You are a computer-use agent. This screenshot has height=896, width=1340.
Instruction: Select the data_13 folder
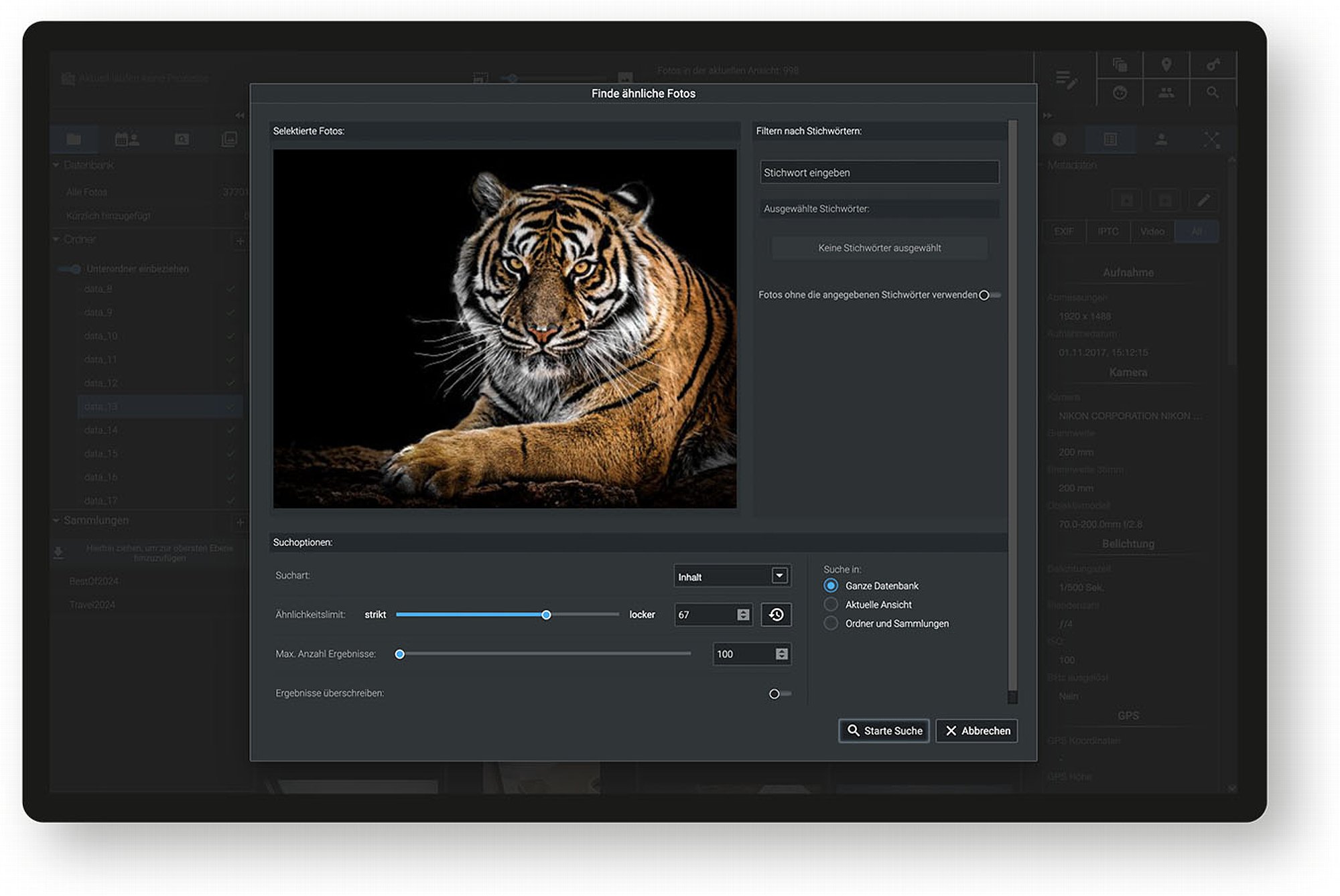[159, 406]
